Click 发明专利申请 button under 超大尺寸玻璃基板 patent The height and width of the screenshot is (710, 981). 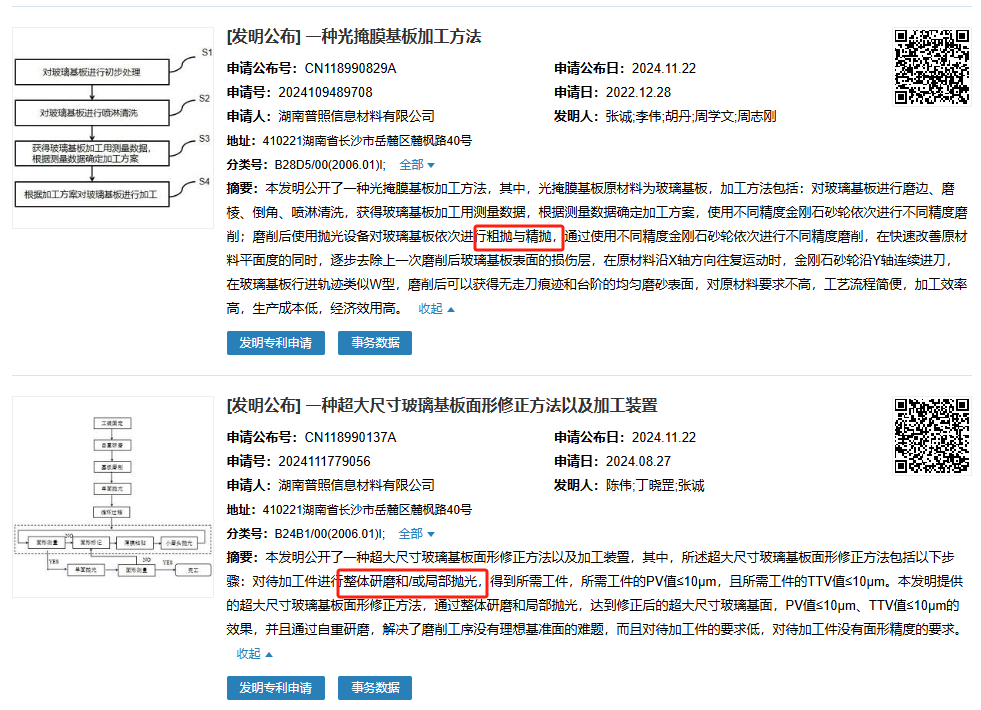coord(275,688)
